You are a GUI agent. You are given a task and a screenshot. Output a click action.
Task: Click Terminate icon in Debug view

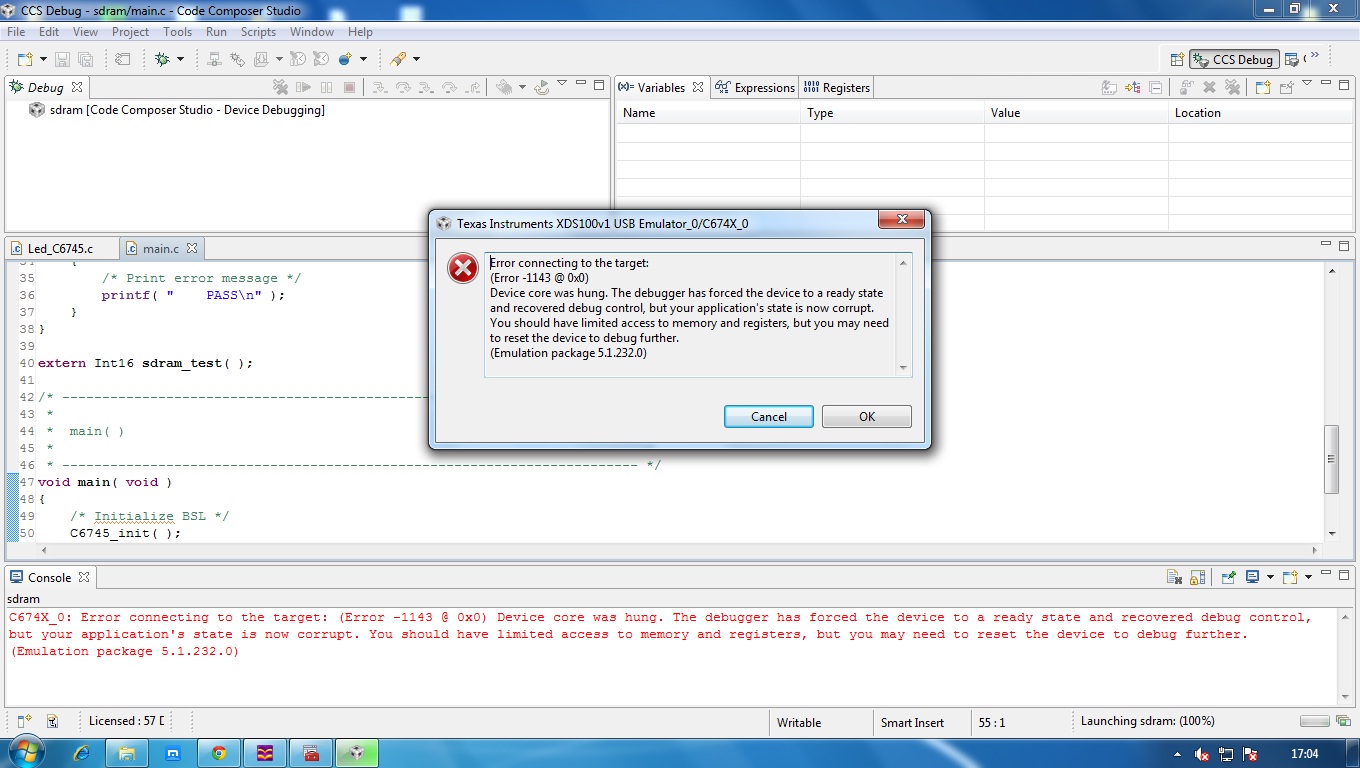point(349,87)
